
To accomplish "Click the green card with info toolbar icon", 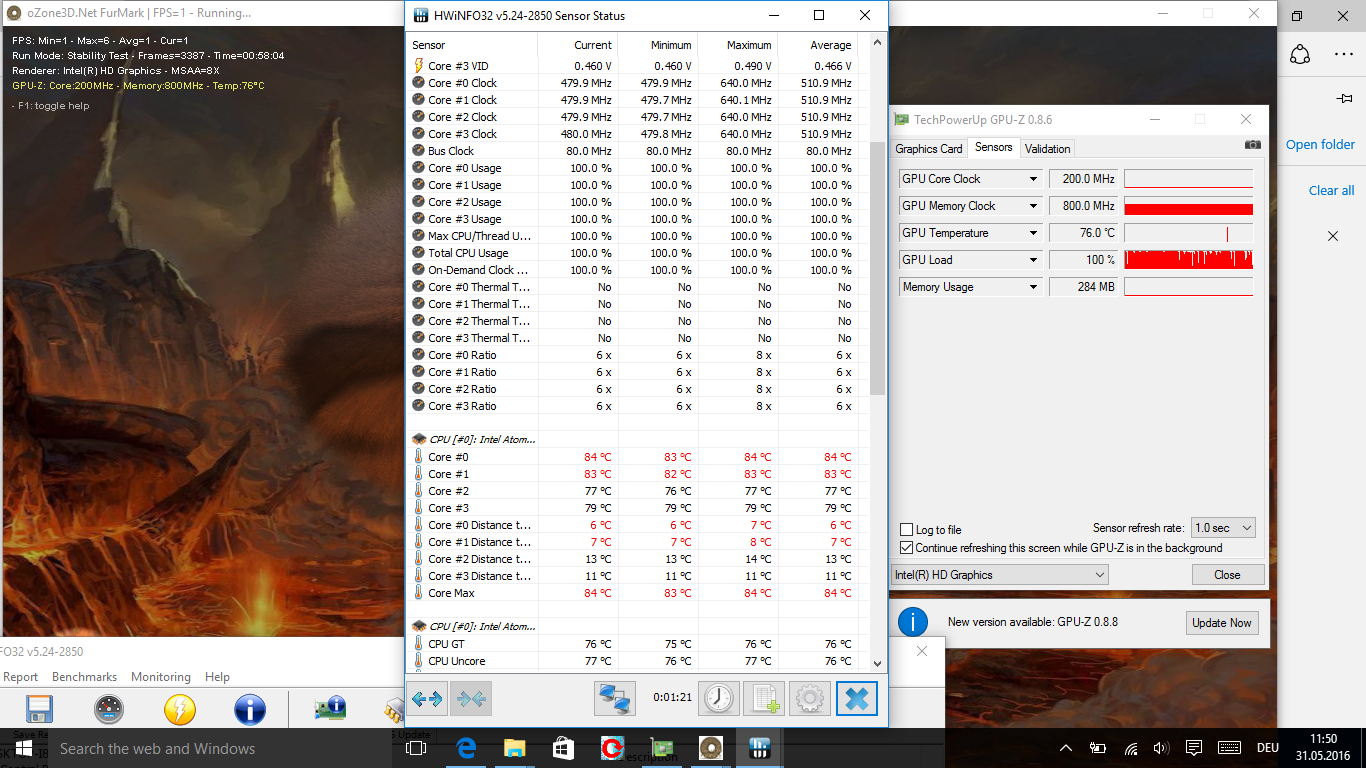I will 330,710.
